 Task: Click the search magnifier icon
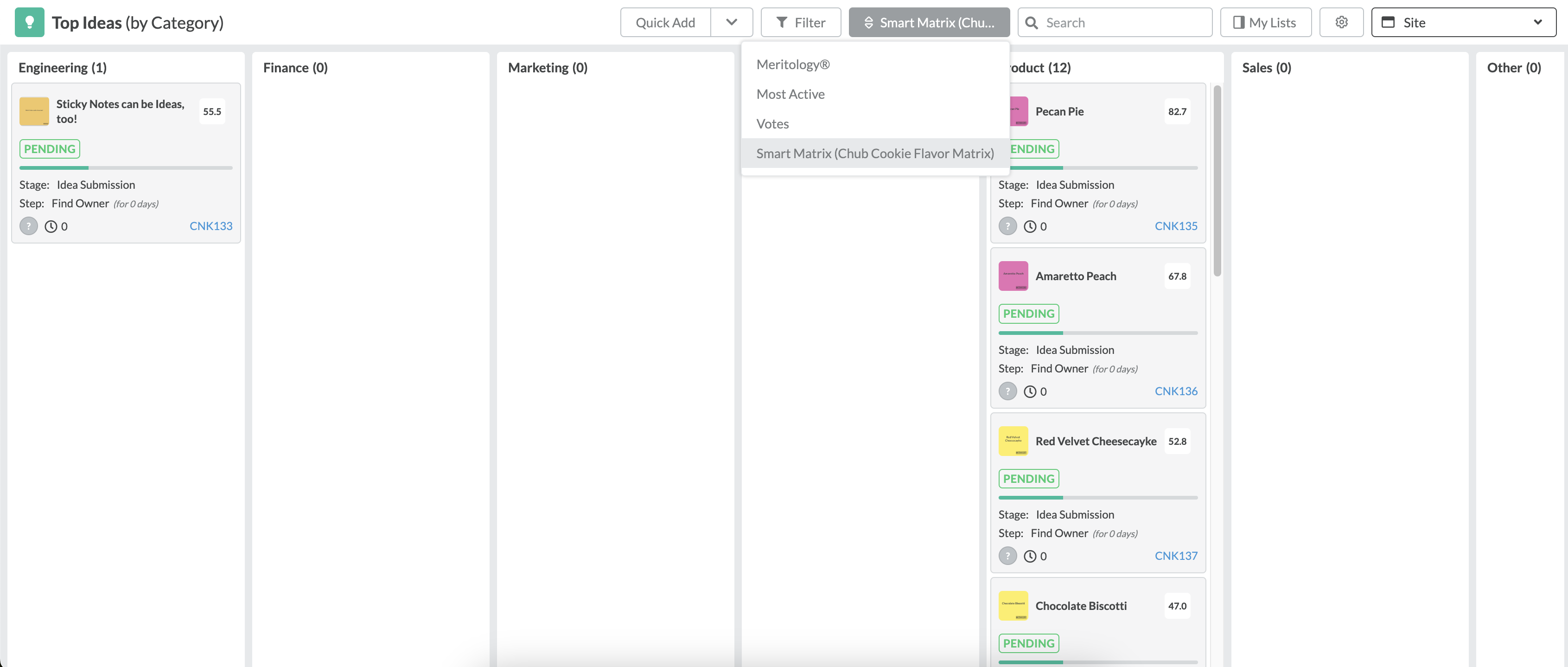(x=1032, y=23)
